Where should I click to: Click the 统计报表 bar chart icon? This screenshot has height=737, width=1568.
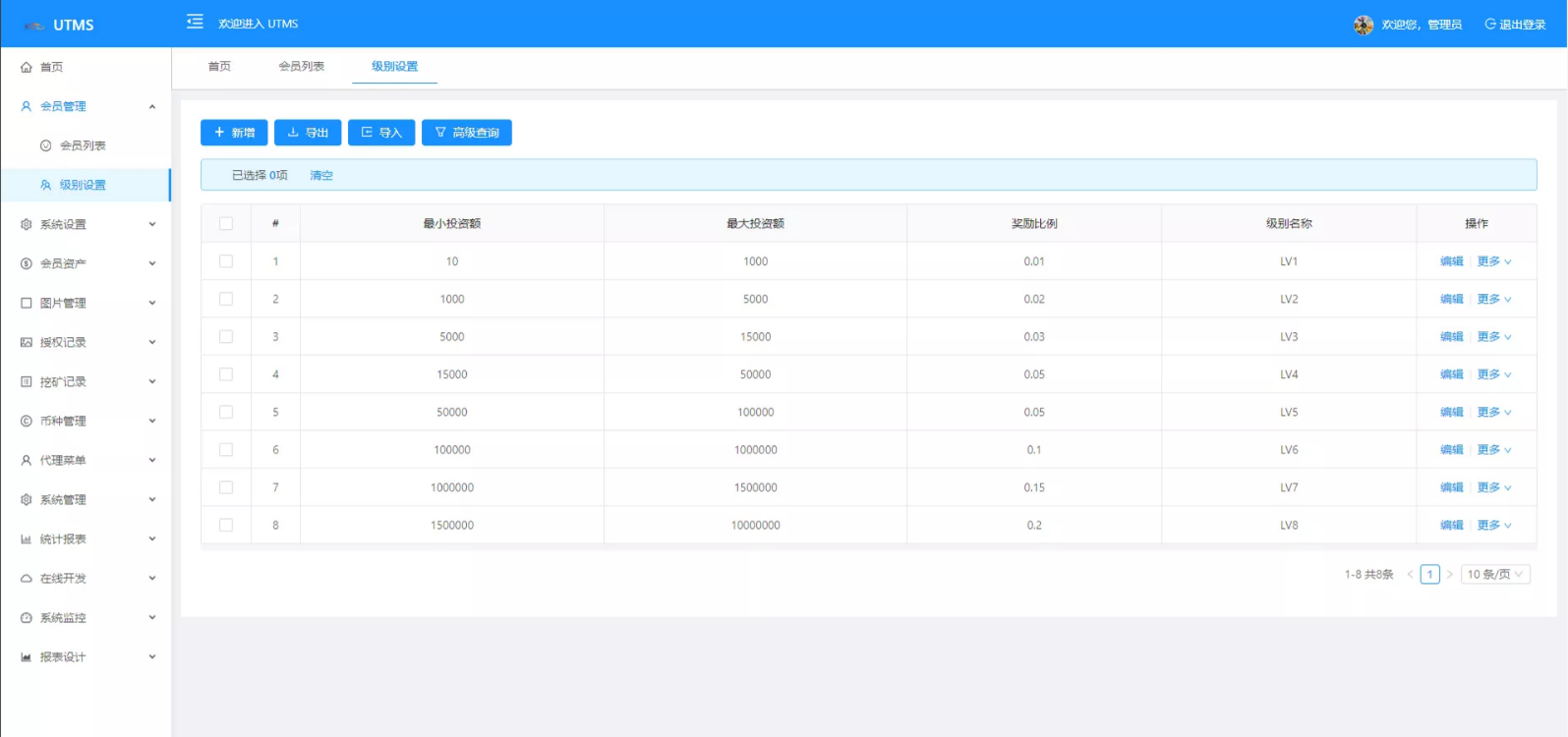(27, 539)
